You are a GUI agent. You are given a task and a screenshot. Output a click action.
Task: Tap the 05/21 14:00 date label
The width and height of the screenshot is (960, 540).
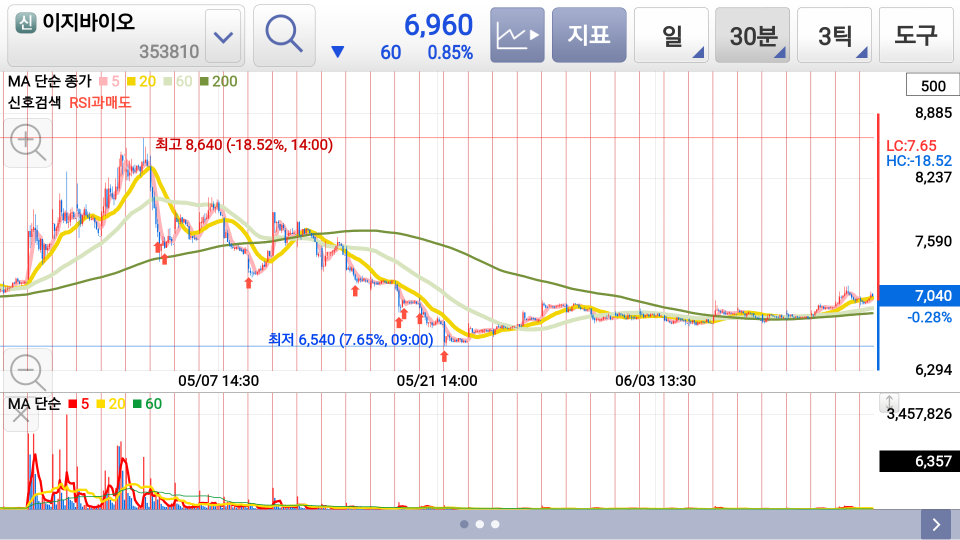click(x=437, y=381)
